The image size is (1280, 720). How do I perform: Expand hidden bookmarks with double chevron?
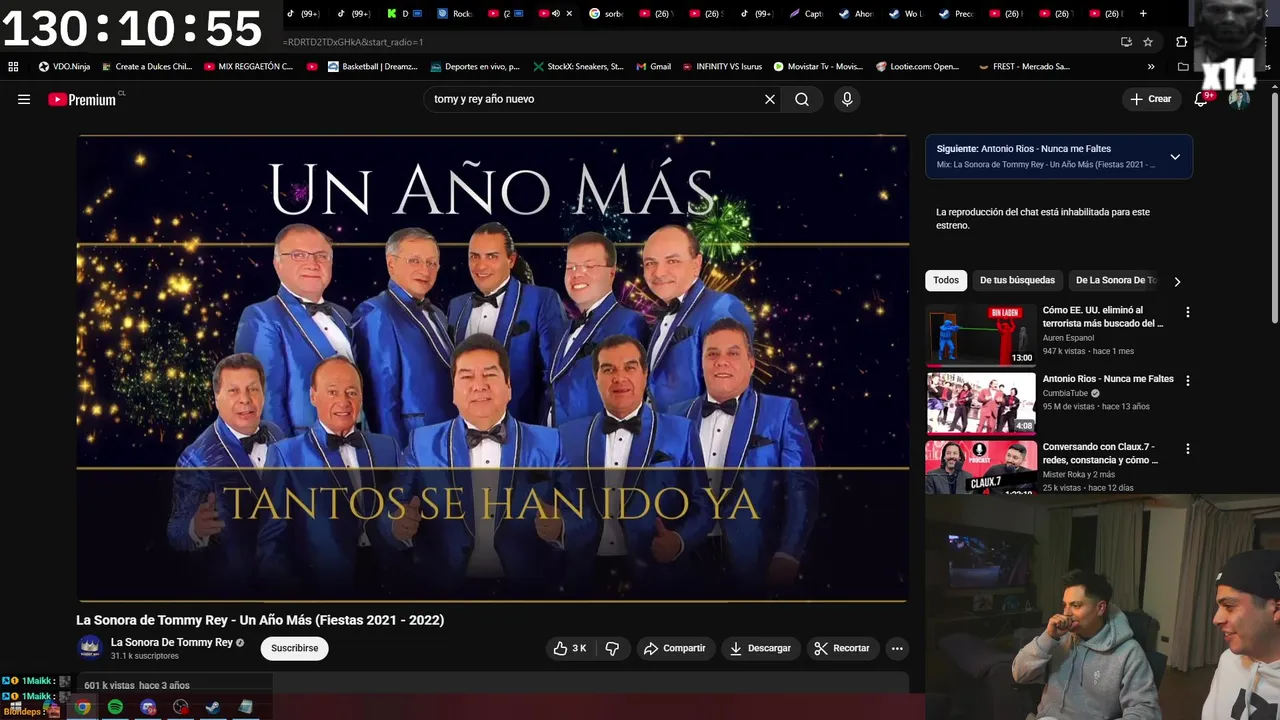[1151, 67]
